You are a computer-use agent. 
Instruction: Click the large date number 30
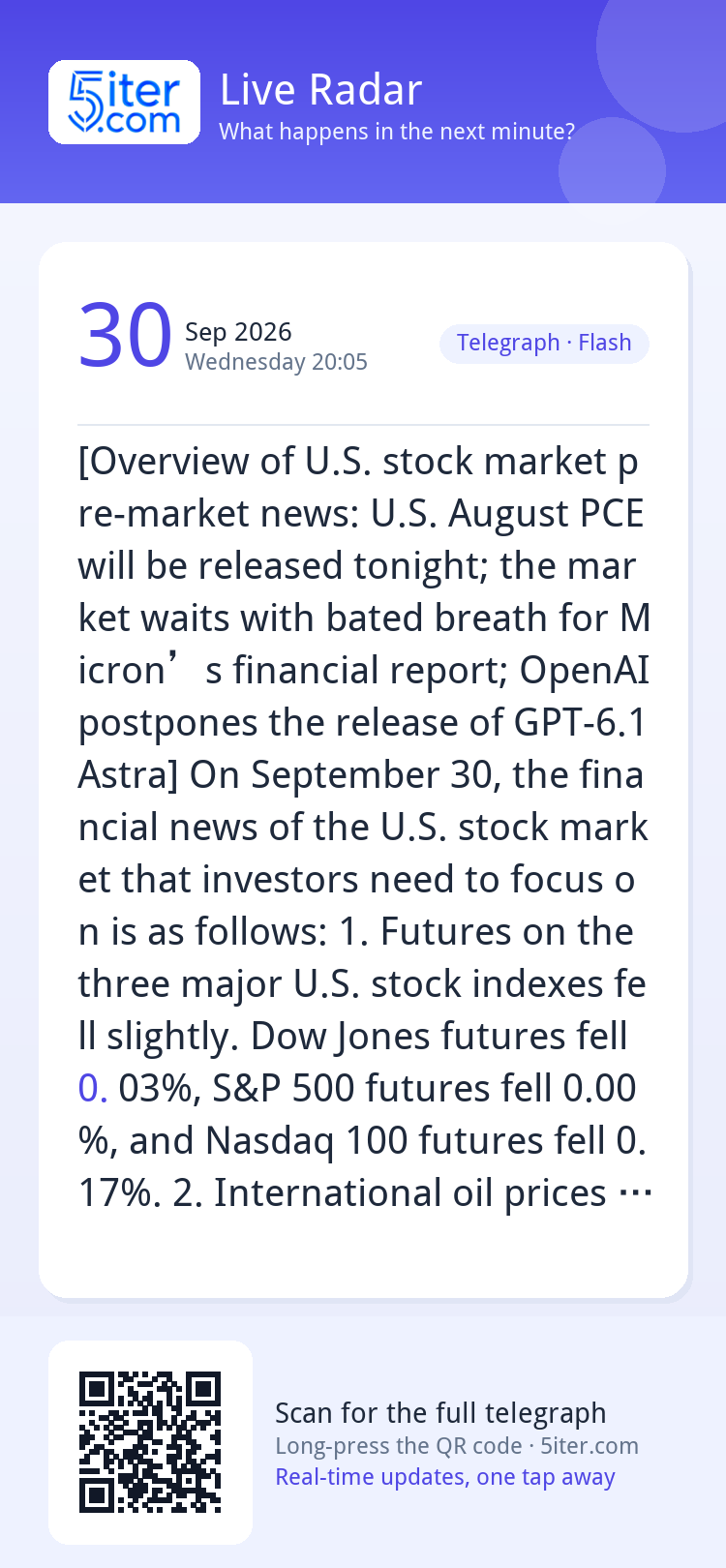[x=125, y=337]
